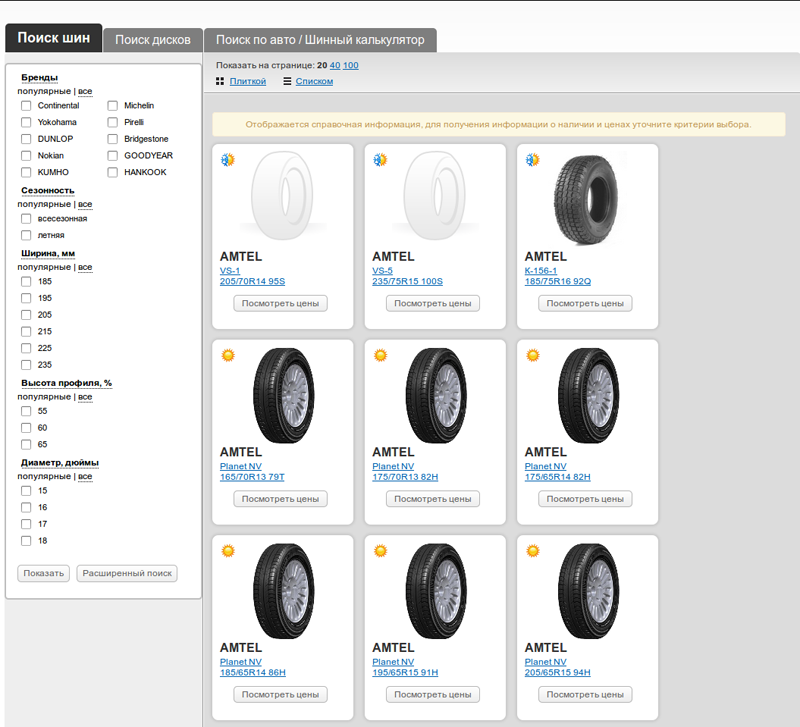
Task: Switch to the Поиск дисков tab
Action: click(153, 40)
